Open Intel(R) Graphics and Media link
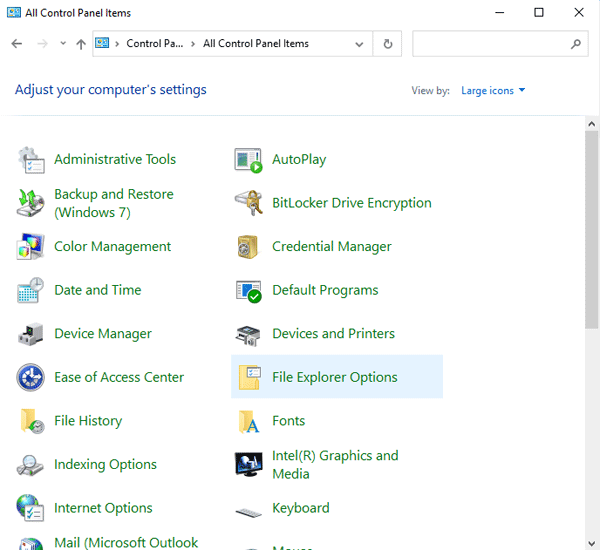The height and width of the screenshot is (550, 600). click(x=335, y=465)
